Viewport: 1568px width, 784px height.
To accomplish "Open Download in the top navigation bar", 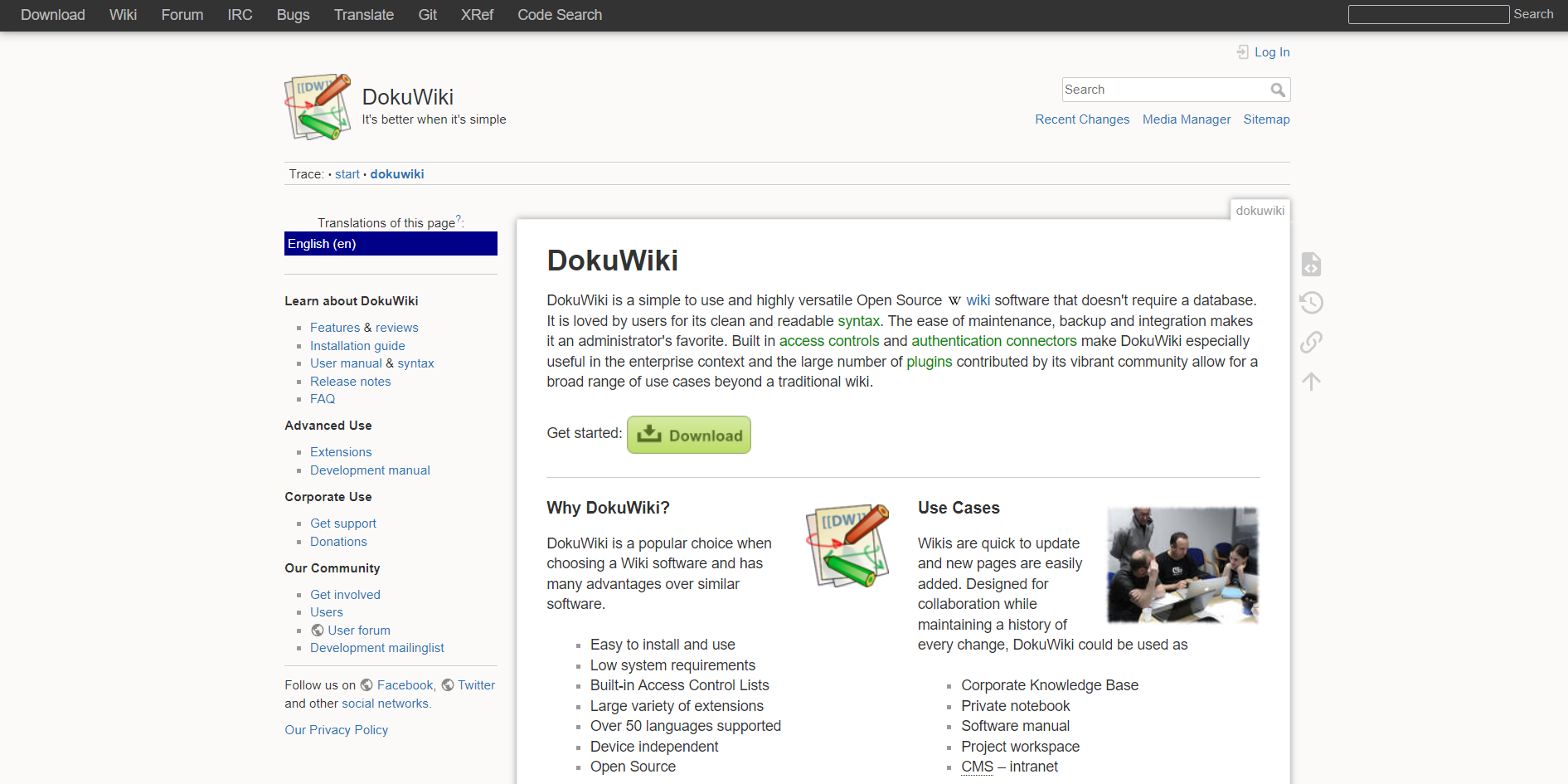I will pyautogui.click(x=53, y=15).
